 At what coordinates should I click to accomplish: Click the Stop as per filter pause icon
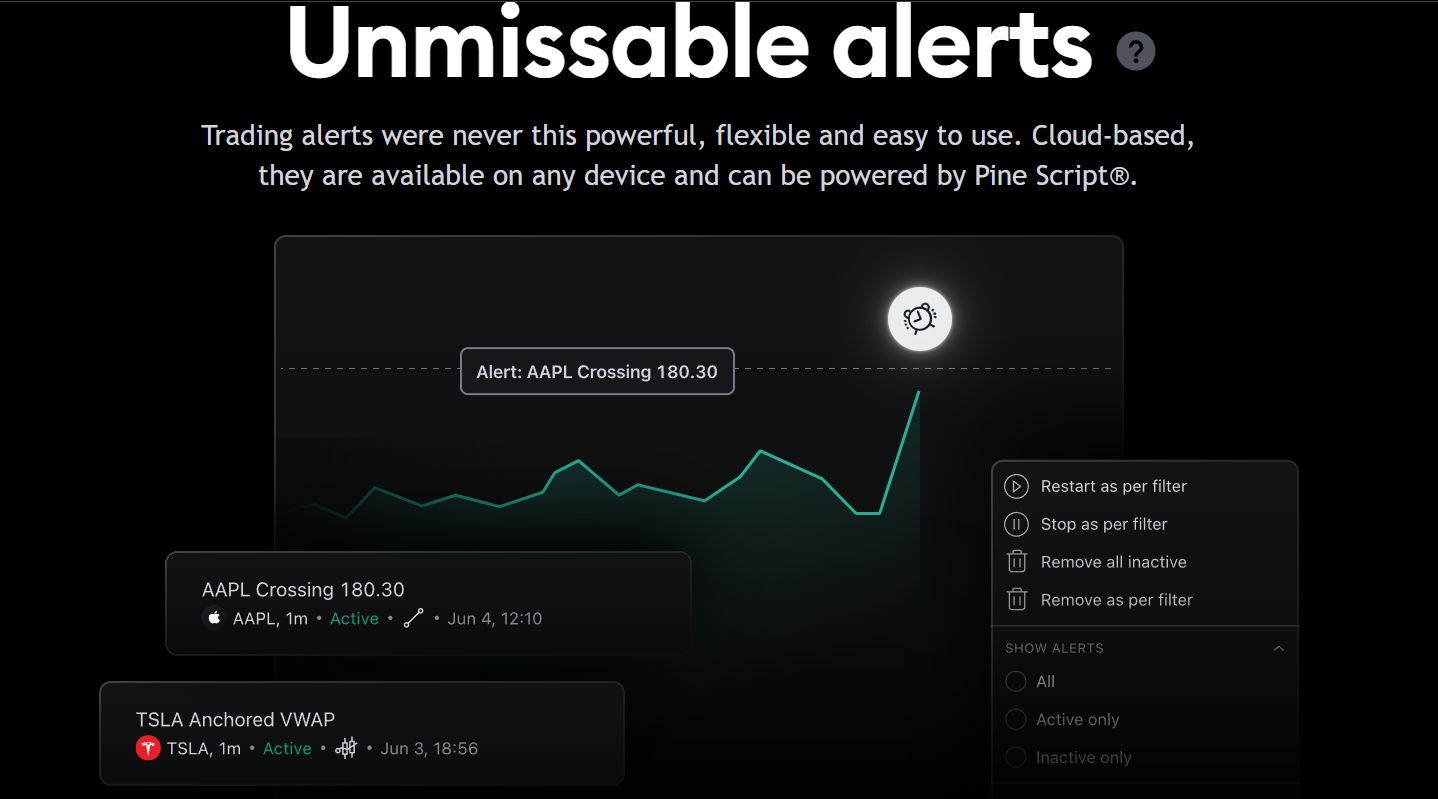coord(1016,525)
